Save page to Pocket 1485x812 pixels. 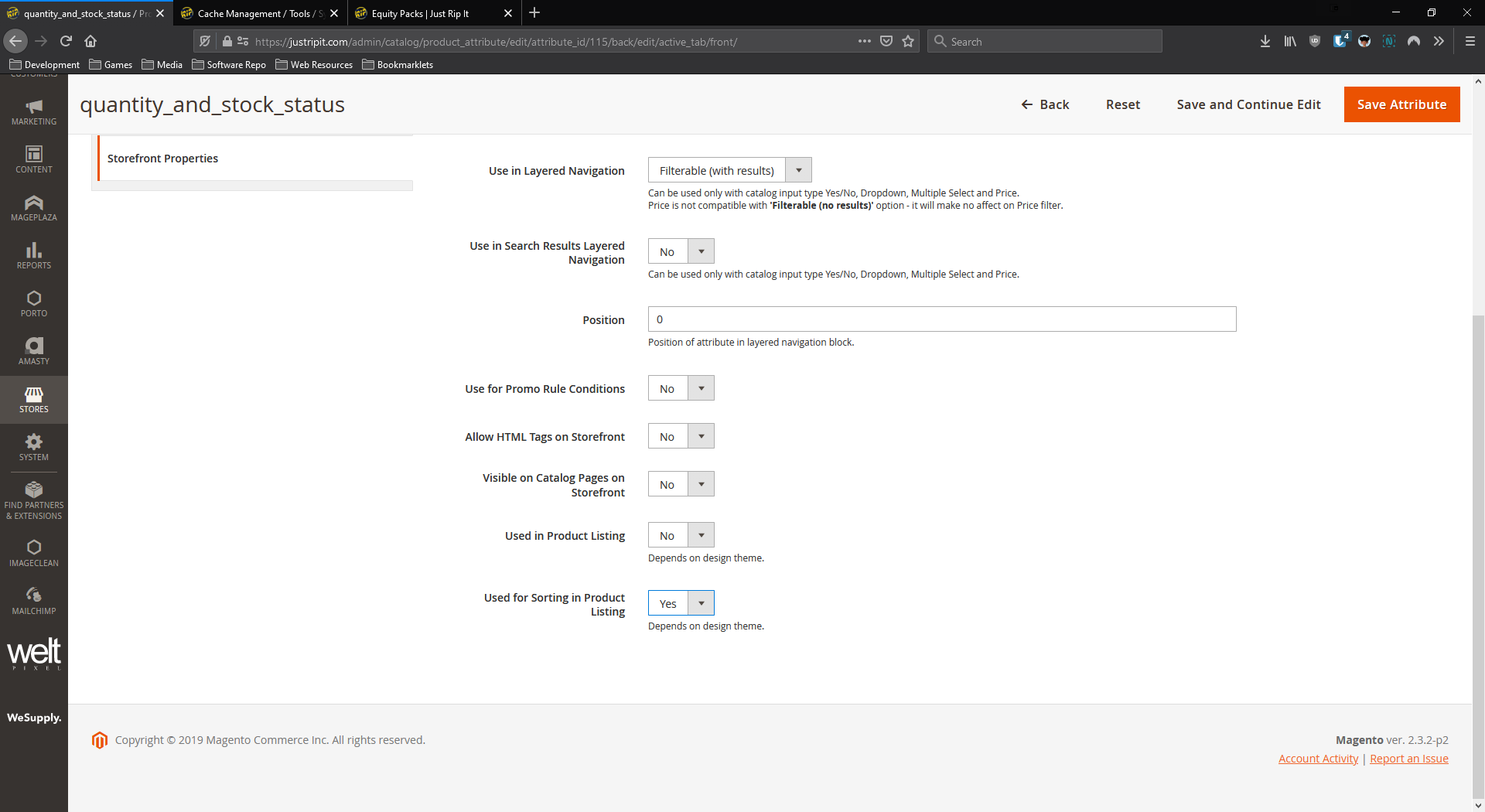tap(886, 41)
